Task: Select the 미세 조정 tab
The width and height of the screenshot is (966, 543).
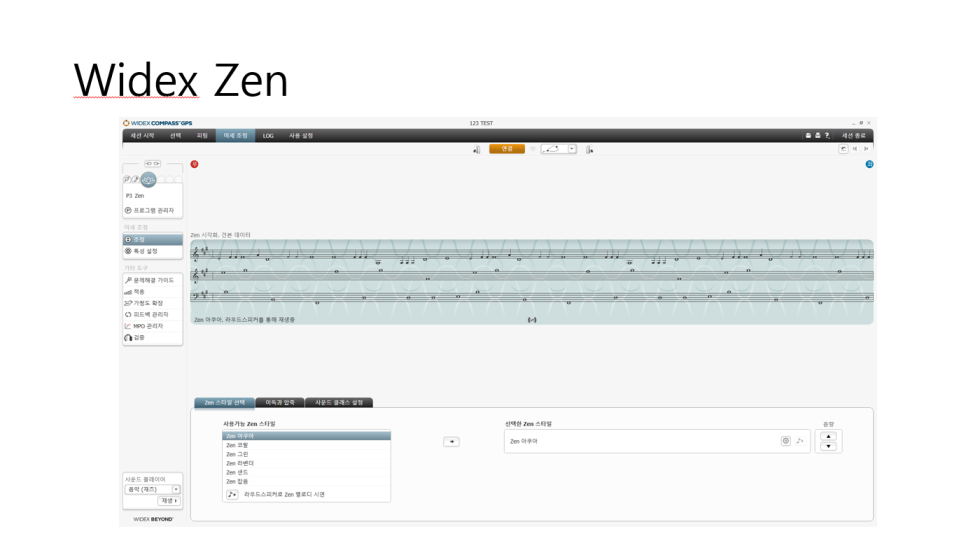Action: 235,136
